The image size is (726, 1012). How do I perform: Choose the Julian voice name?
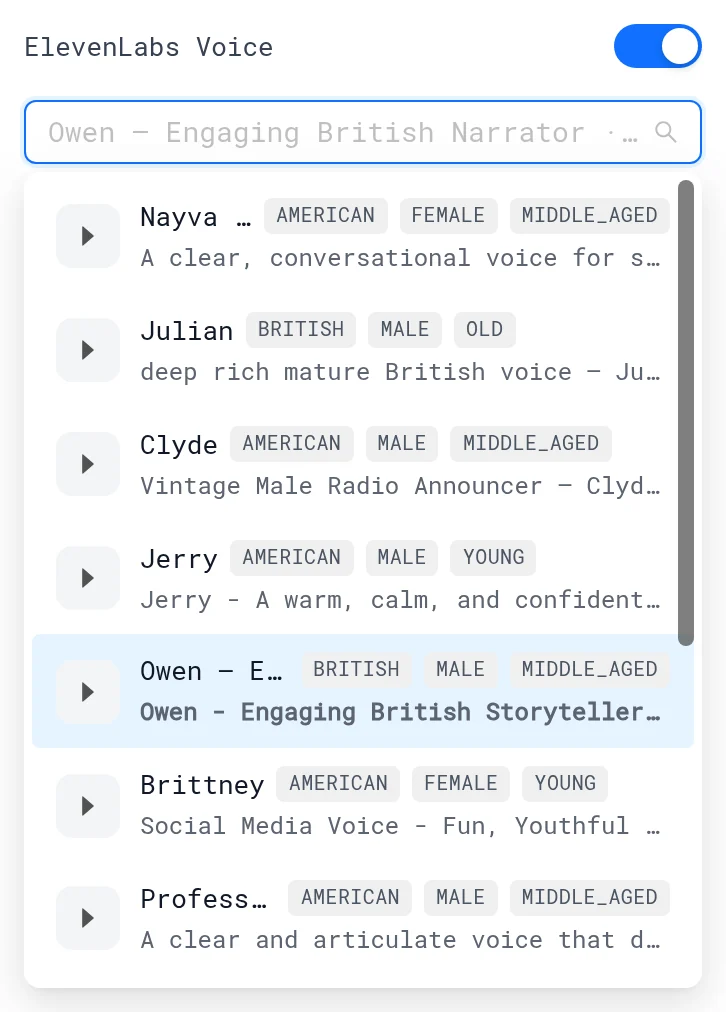pyautogui.click(x=187, y=331)
